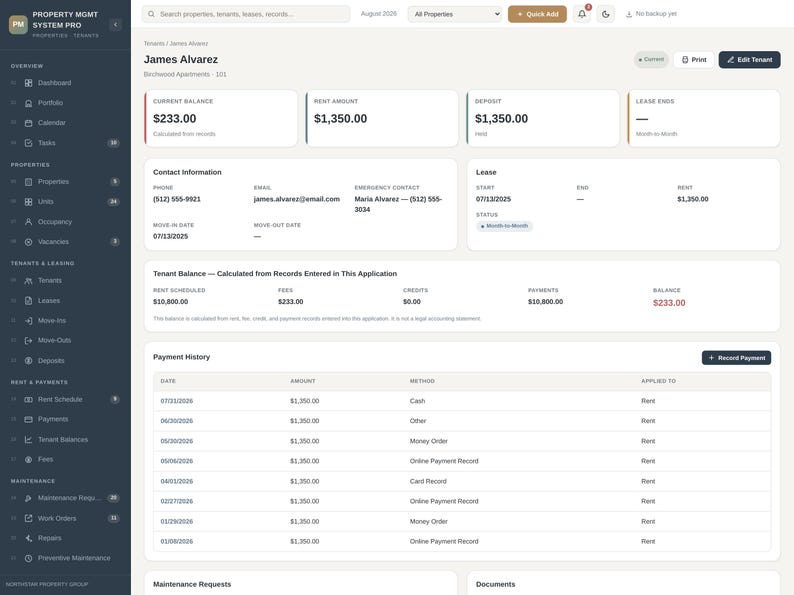The width and height of the screenshot is (794, 595).
Task: Open the Calendar icon in sidebar
Action: pyautogui.click(x=28, y=123)
